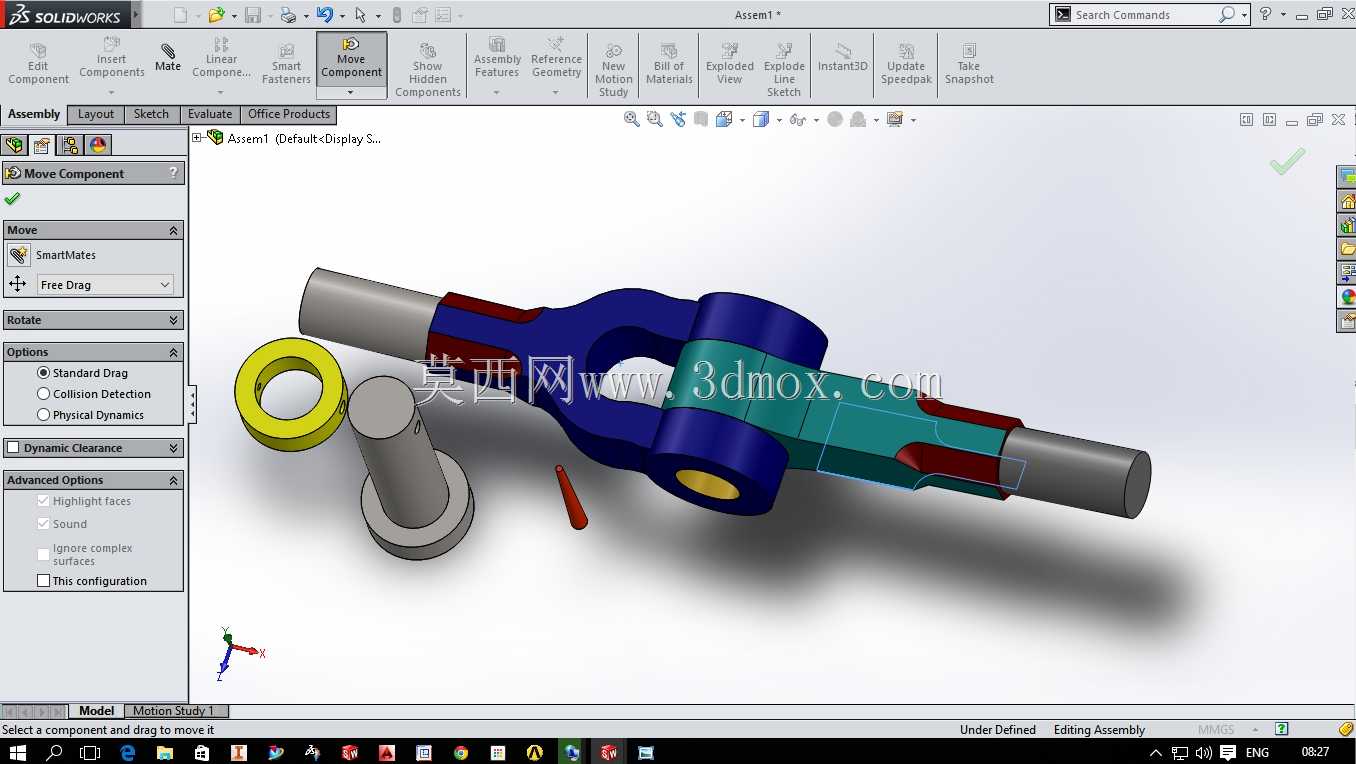This screenshot has height=764, width=1356.
Task: Collapse the Move section
Action: point(173,230)
